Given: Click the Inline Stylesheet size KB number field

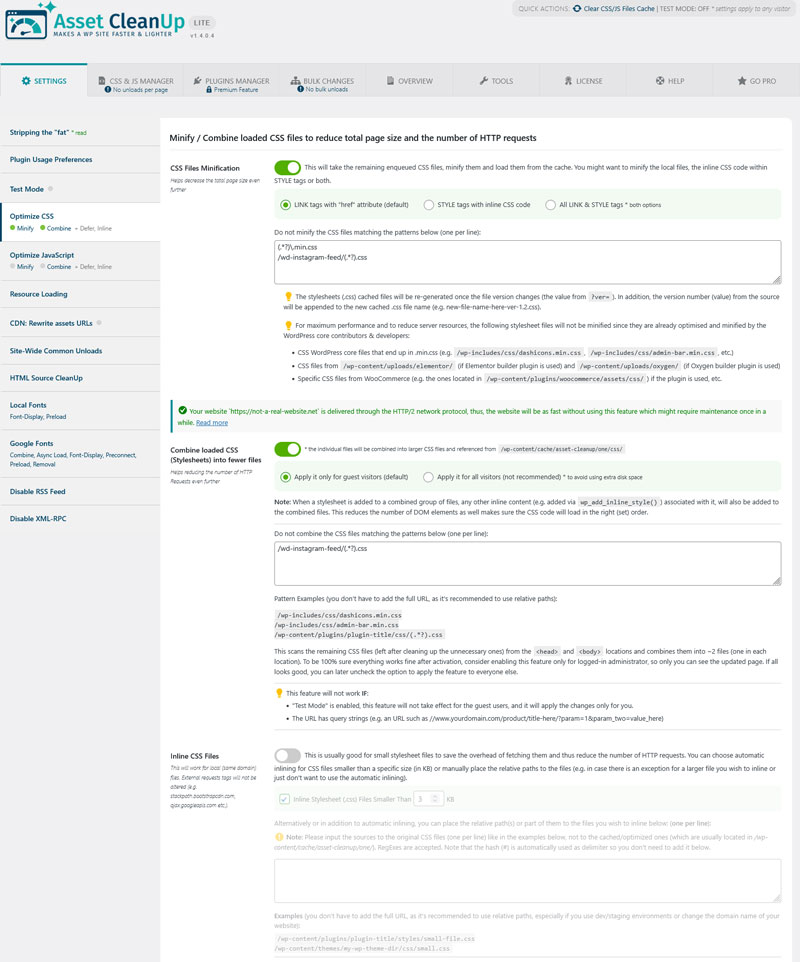Looking at the screenshot, I should point(428,799).
